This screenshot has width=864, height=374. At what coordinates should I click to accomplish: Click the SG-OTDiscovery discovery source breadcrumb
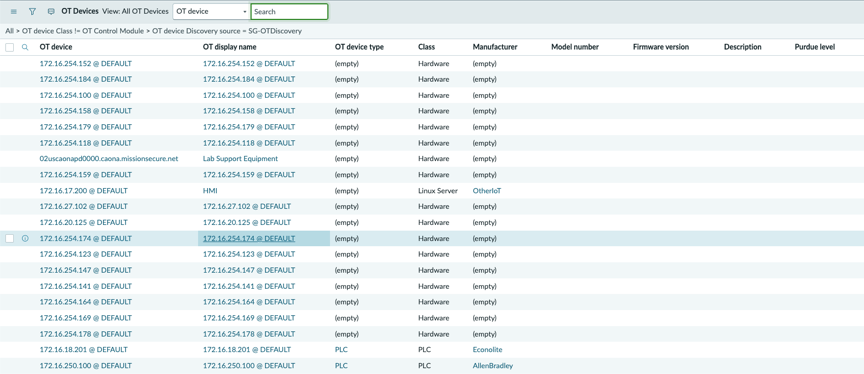click(227, 31)
